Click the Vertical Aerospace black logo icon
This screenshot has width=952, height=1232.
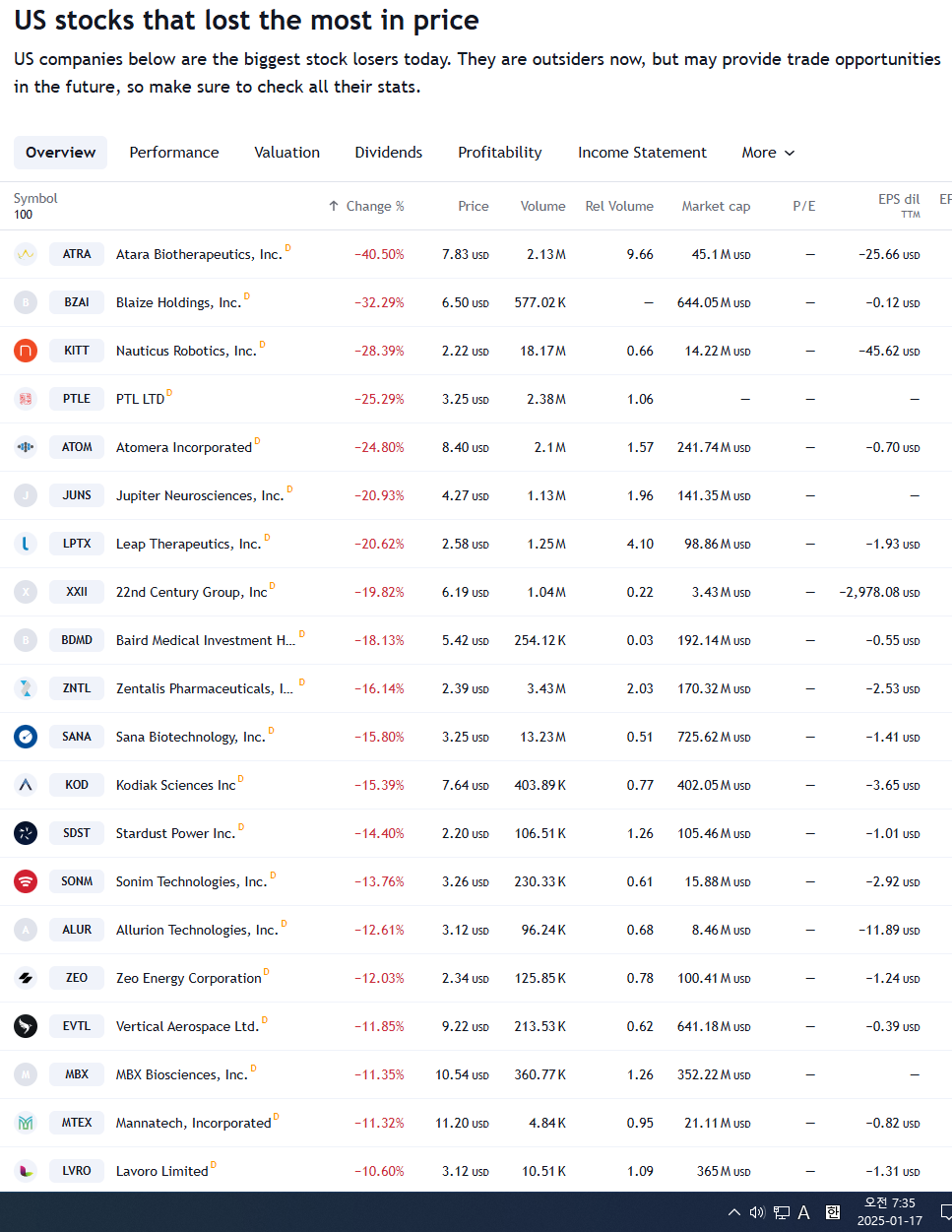pos(26,1026)
